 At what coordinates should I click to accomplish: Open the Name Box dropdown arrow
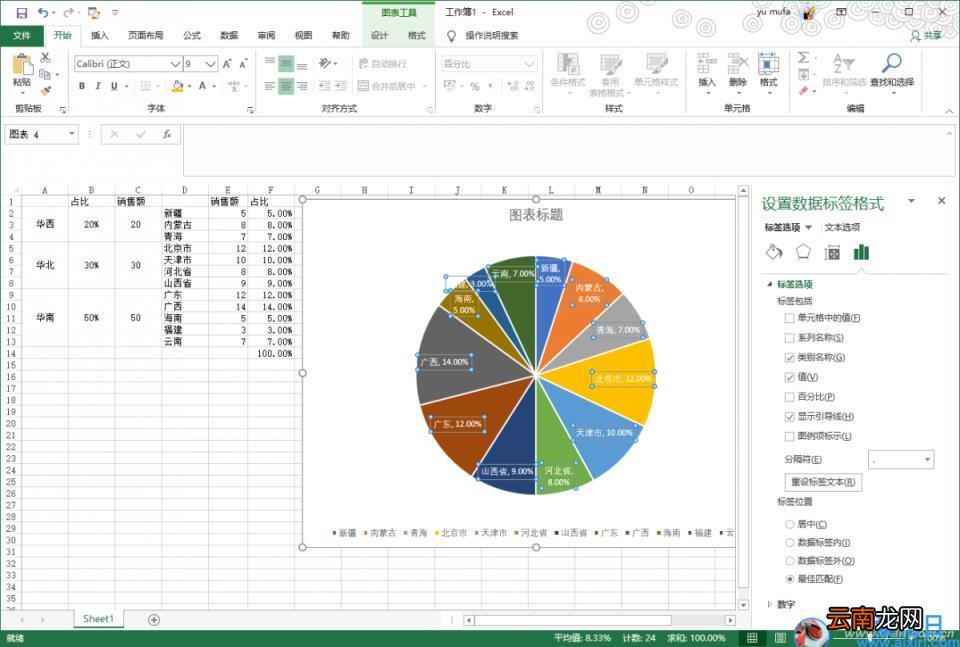(72, 134)
